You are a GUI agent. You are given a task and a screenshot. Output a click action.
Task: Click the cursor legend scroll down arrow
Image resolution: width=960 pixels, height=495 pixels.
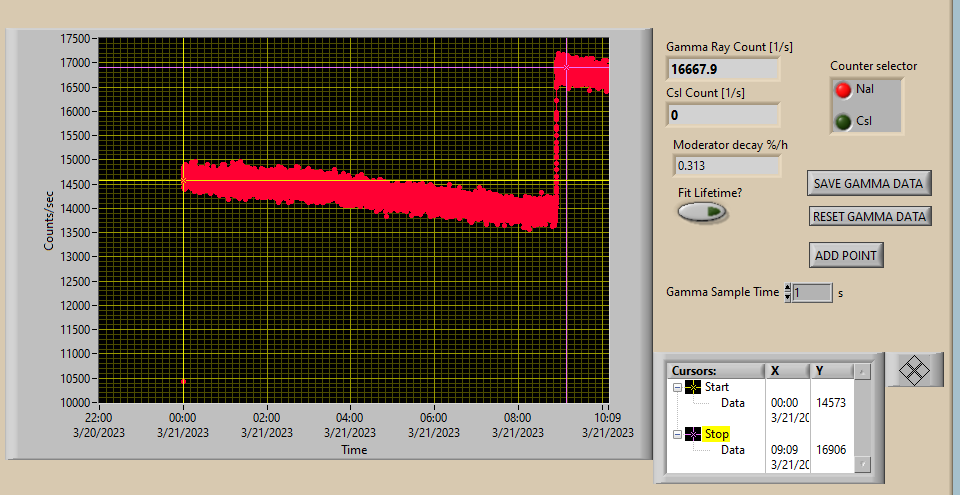(862, 464)
